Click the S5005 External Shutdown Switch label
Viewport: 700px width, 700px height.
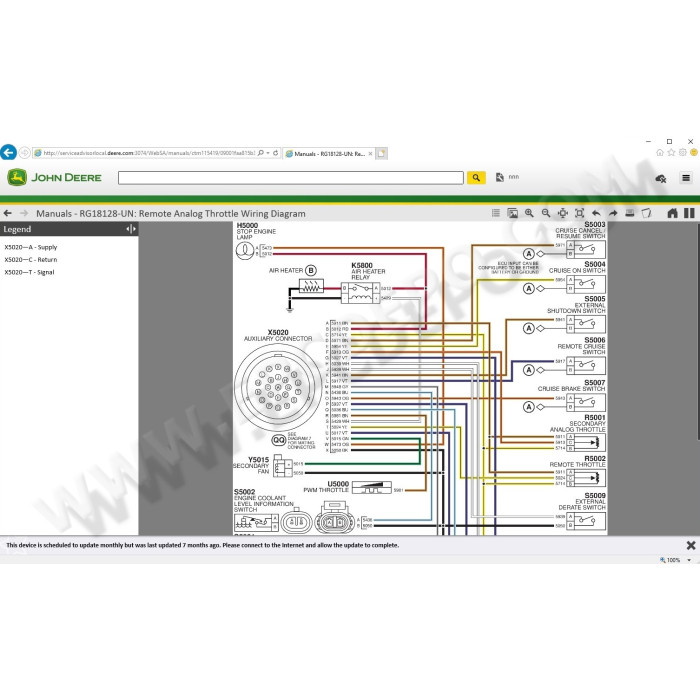click(x=576, y=304)
